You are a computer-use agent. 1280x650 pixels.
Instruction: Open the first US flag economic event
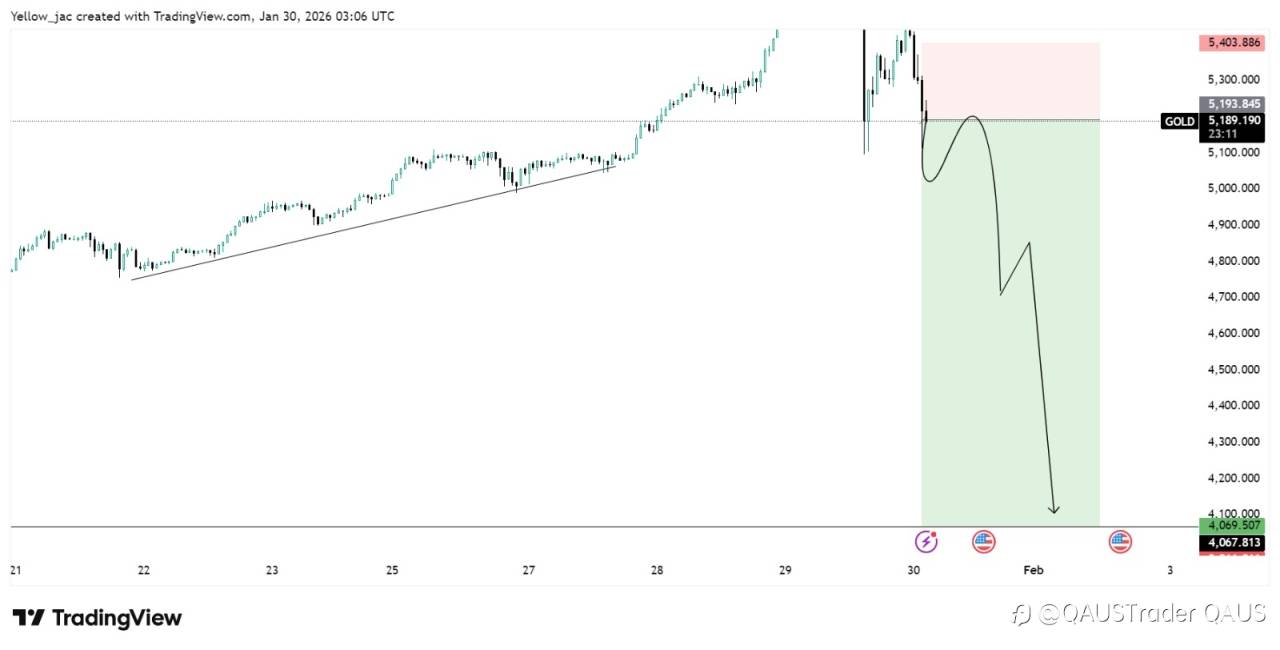coord(984,542)
